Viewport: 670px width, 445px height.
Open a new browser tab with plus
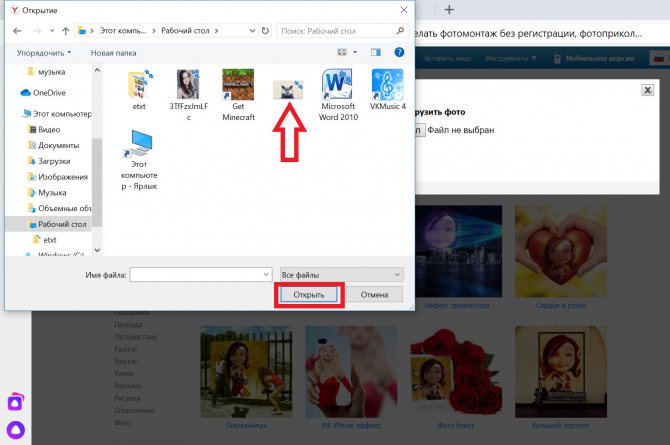(x=449, y=9)
